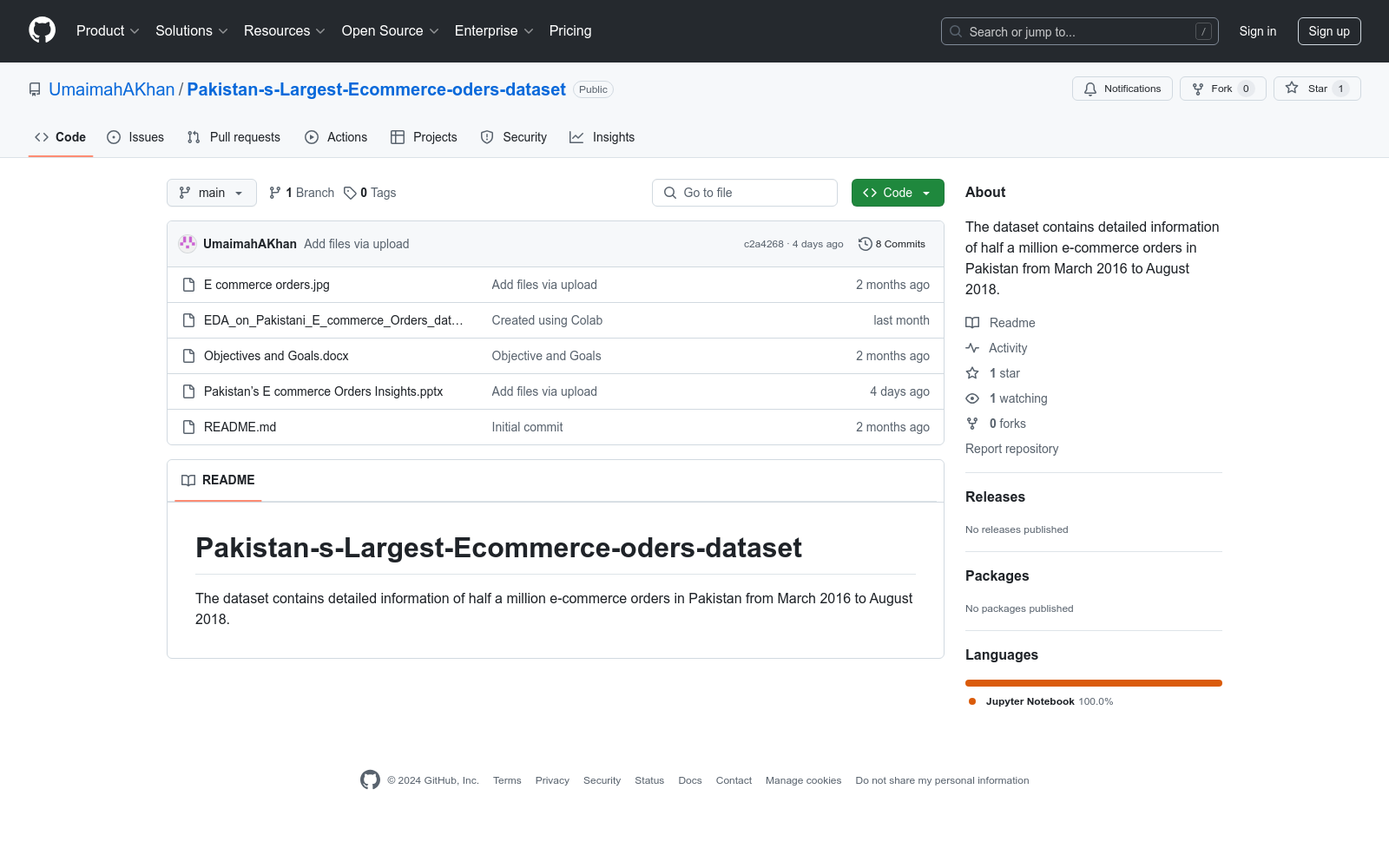Click Report repository link

pos(1011,449)
